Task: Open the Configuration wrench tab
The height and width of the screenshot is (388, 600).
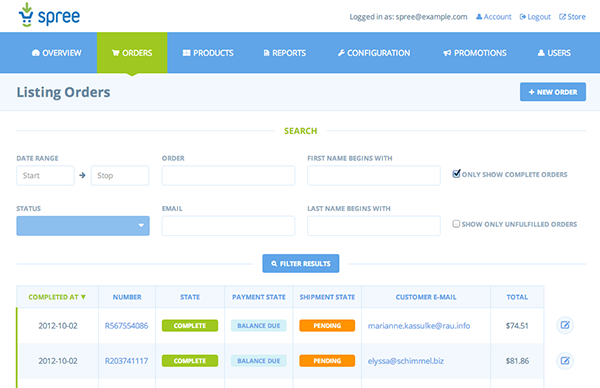Action: click(x=373, y=53)
